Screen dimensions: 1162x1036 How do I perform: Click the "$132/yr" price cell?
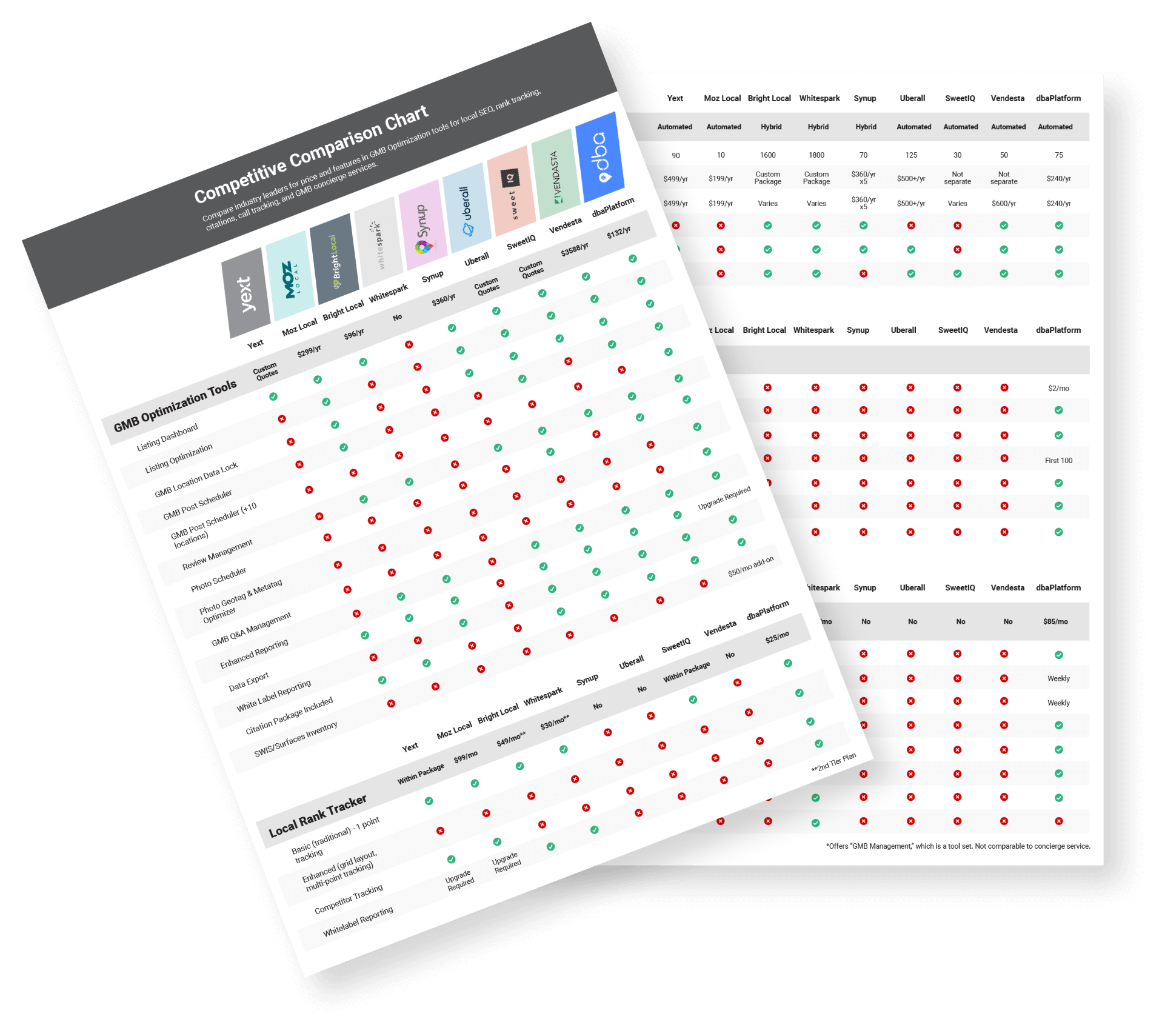point(619,232)
